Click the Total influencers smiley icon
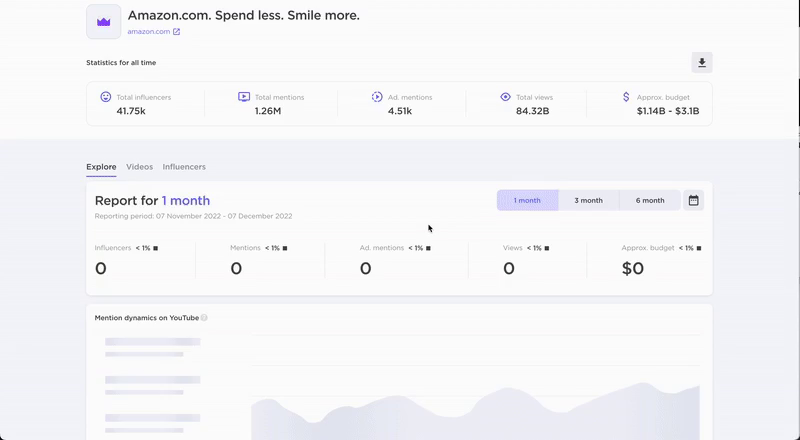 pyautogui.click(x=106, y=97)
